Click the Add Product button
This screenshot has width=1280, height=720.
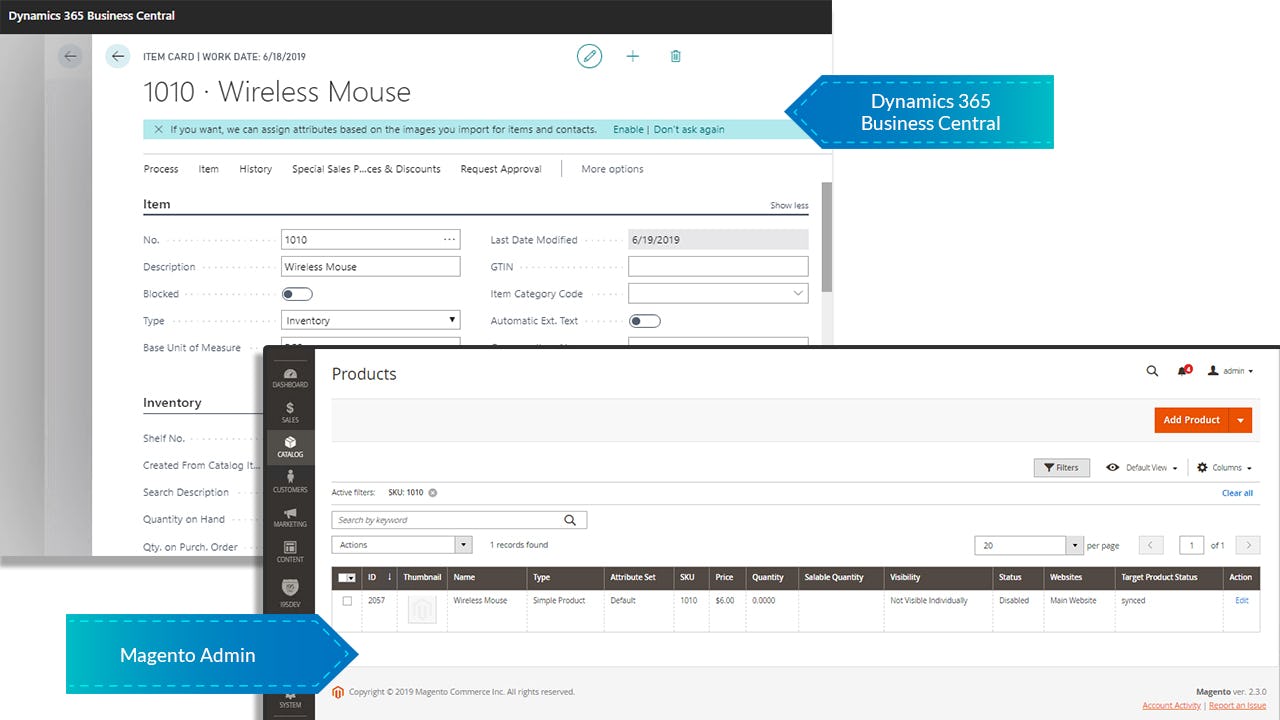pos(1191,420)
